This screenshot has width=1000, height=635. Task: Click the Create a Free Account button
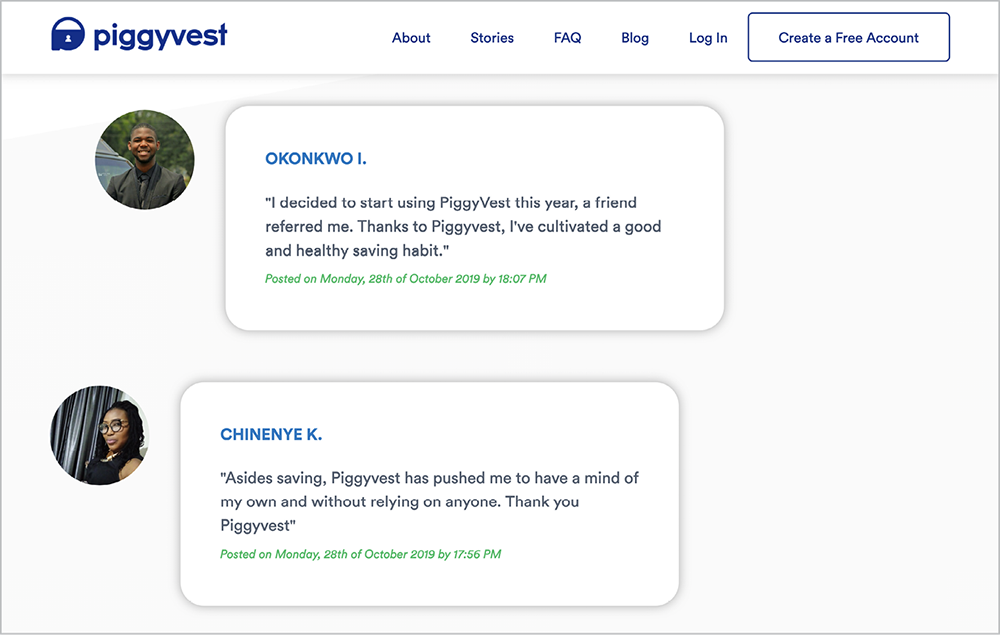point(848,36)
